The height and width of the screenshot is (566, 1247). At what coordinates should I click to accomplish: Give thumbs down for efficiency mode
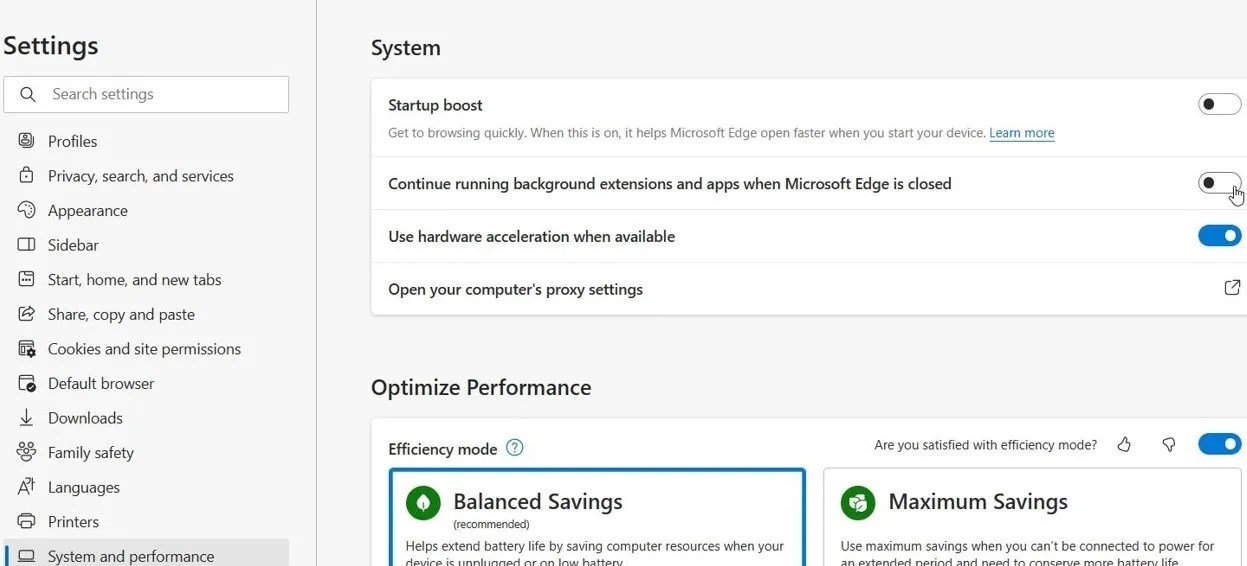click(1168, 444)
